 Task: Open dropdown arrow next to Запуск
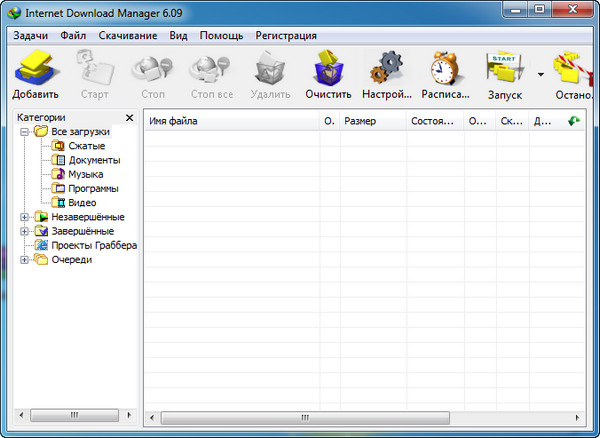coord(541,74)
